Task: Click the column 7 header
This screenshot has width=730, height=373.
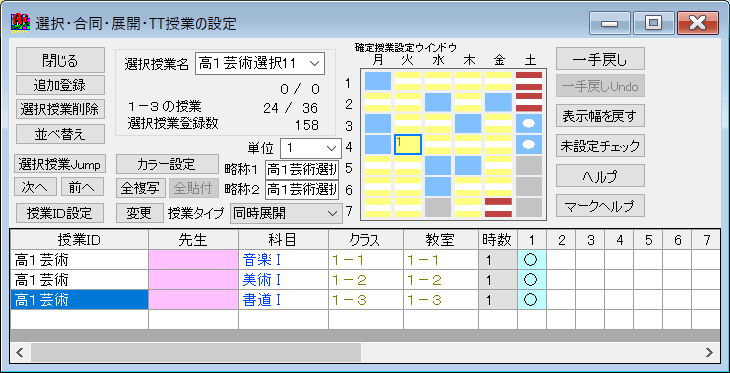Action: tap(706, 240)
